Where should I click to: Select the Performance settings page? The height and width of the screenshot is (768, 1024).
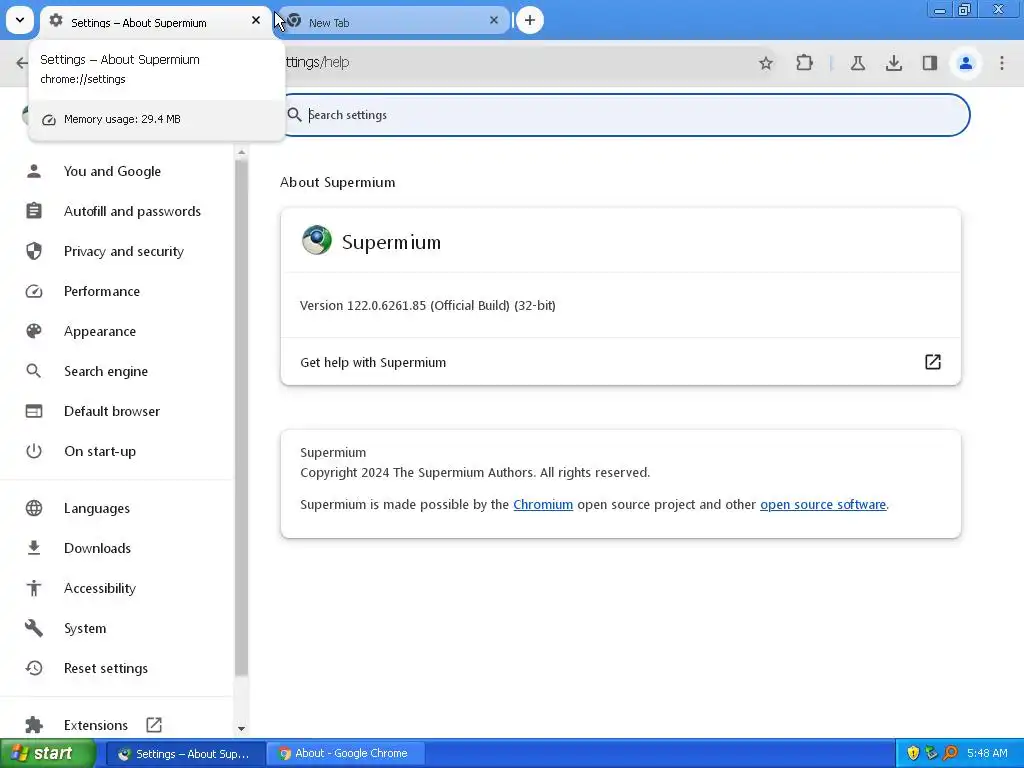tap(102, 291)
